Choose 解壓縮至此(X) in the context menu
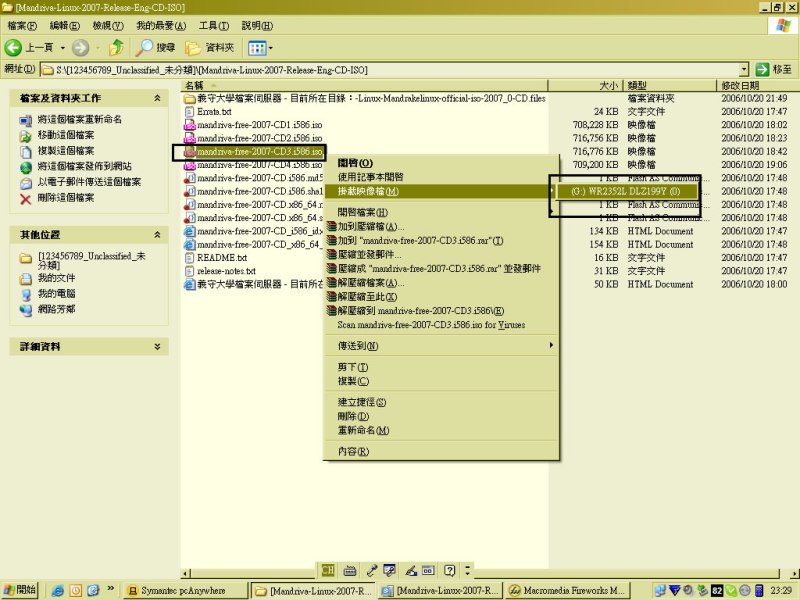The width and height of the screenshot is (800, 600). click(x=442, y=296)
